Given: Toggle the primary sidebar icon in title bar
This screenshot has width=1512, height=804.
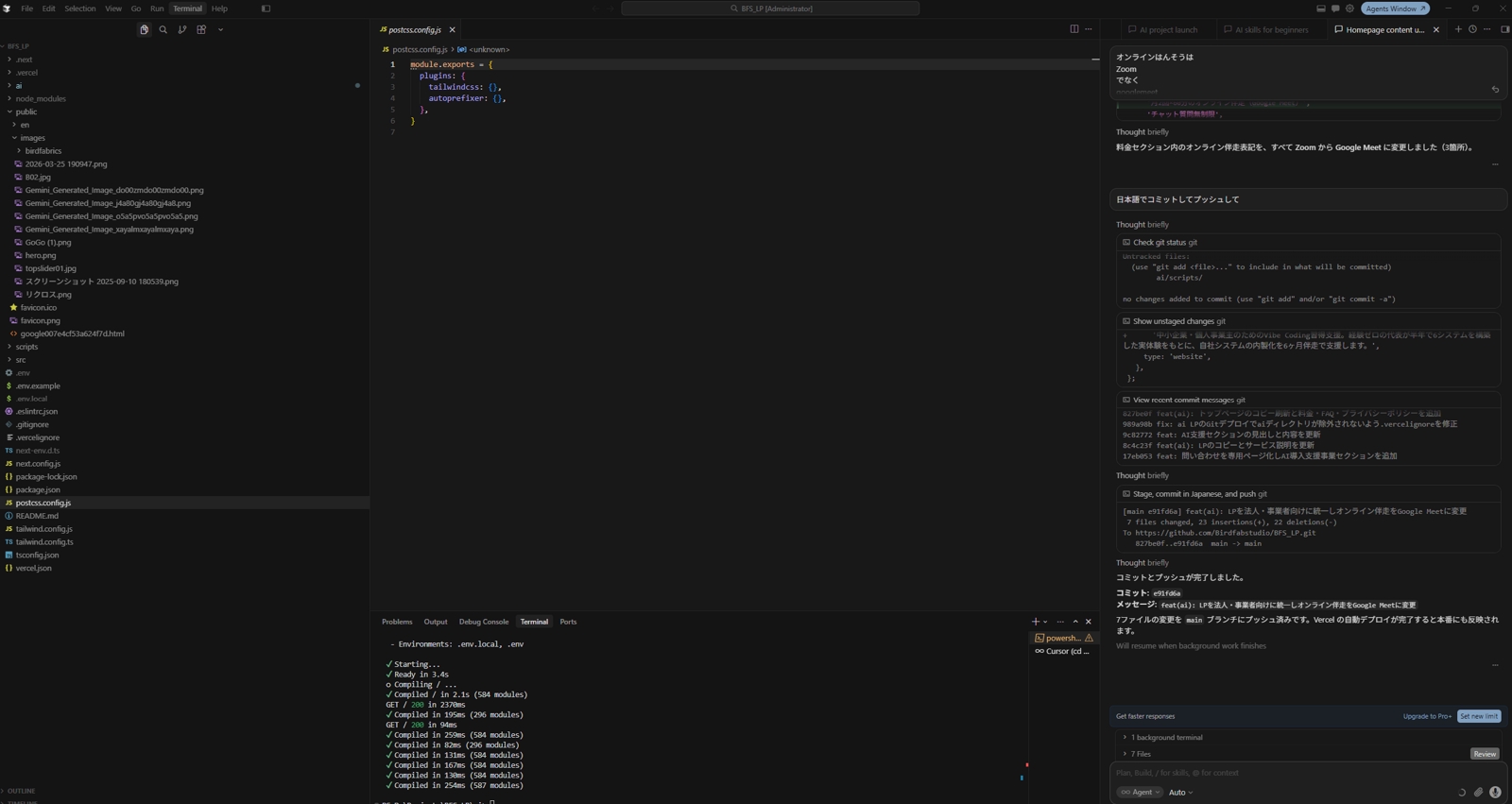Looking at the screenshot, I should (x=266, y=9).
